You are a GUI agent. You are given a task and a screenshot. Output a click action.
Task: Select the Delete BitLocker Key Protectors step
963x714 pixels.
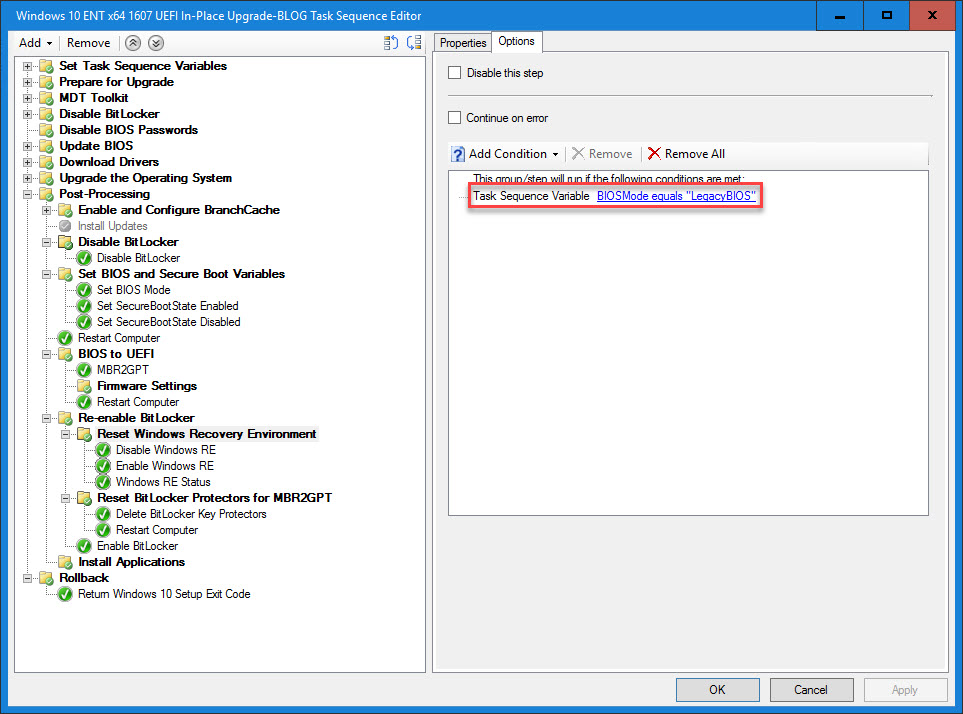tap(190, 514)
